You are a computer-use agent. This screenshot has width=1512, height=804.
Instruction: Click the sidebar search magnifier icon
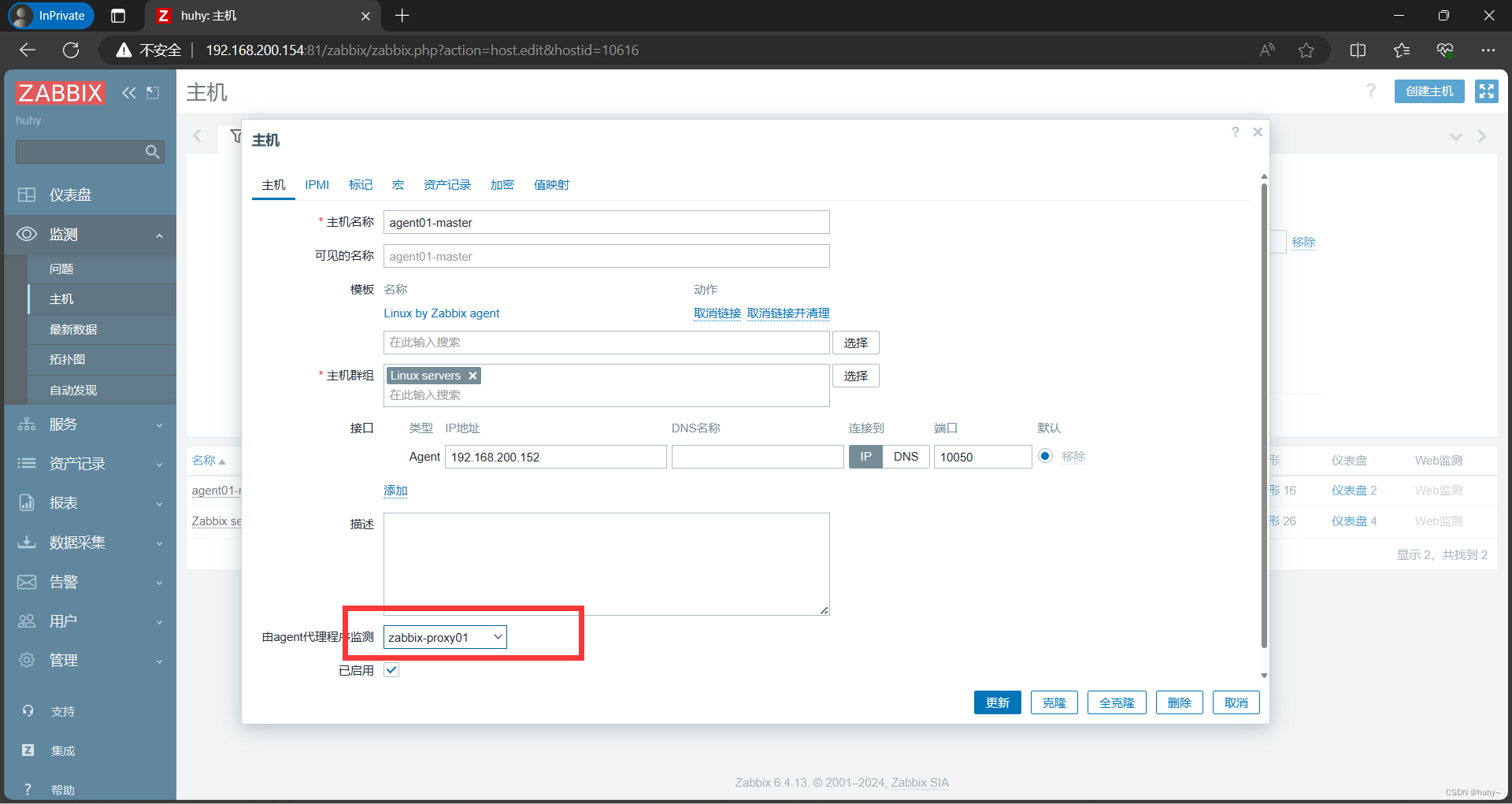point(153,152)
